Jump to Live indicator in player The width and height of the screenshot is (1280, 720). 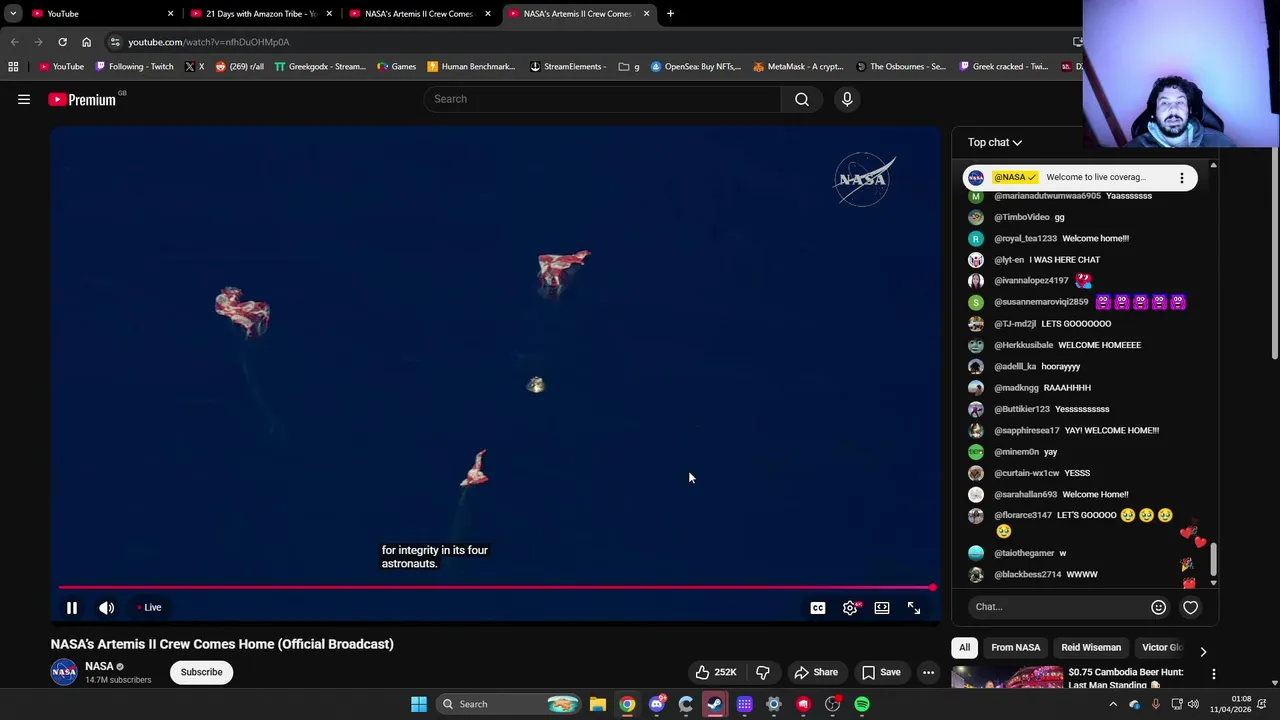click(149, 607)
